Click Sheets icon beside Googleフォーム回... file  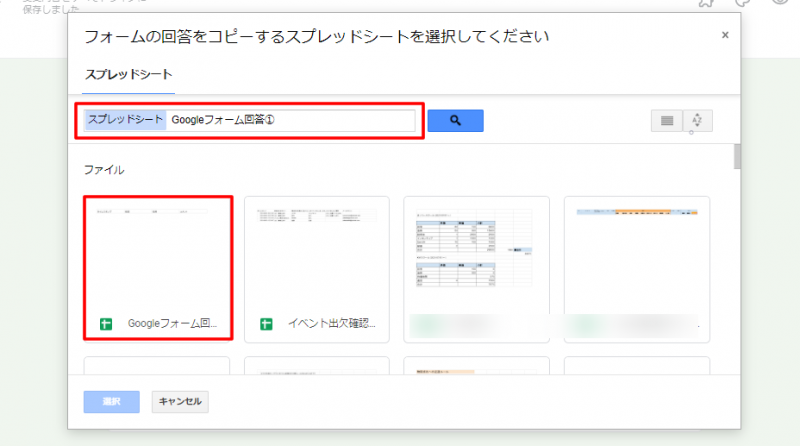pyautogui.click(x=106, y=325)
